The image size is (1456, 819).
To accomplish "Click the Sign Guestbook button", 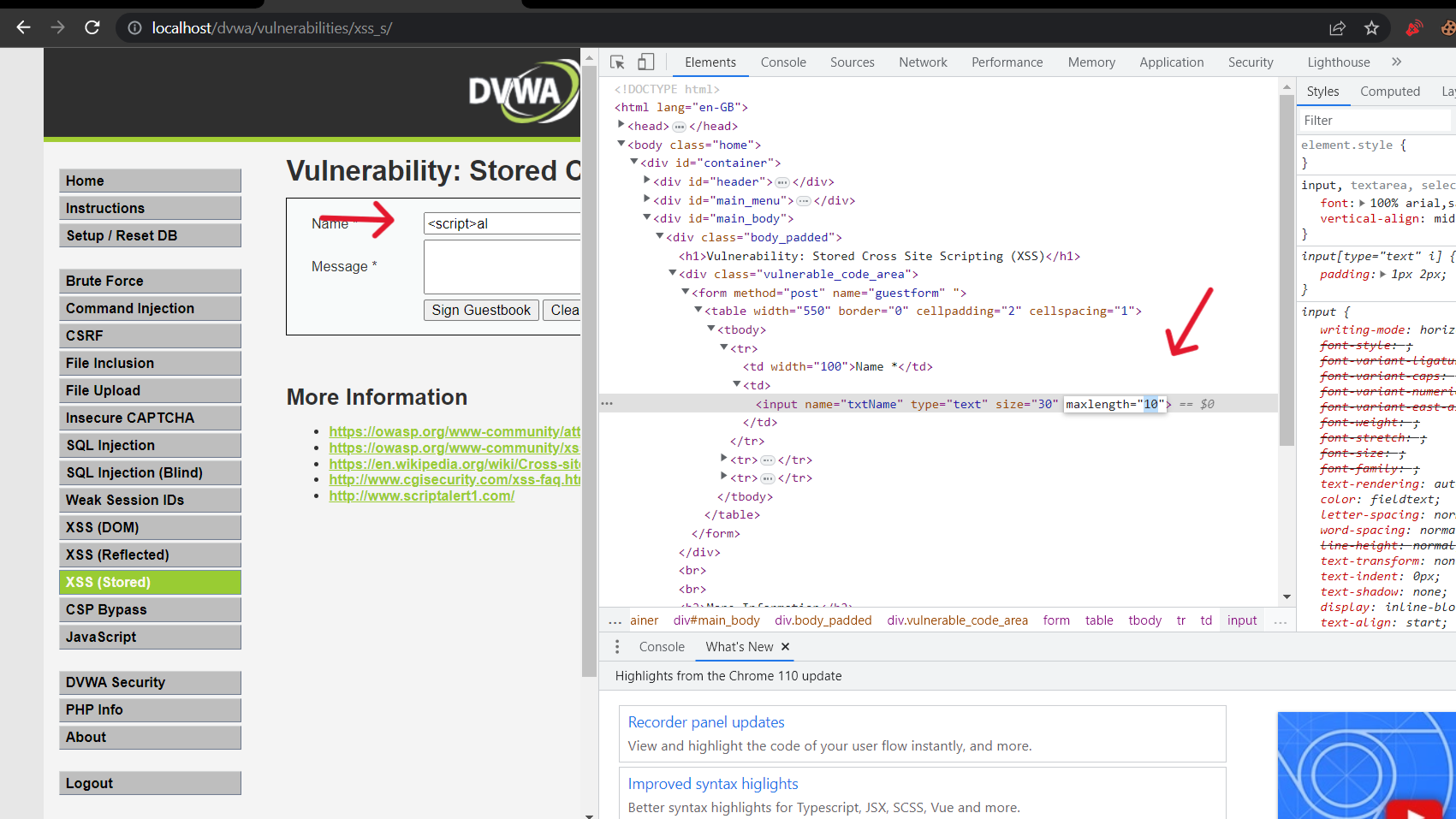I will tap(480, 310).
